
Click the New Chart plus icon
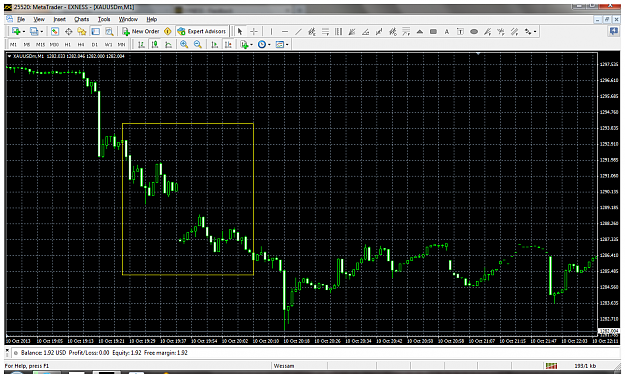pos(16,31)
